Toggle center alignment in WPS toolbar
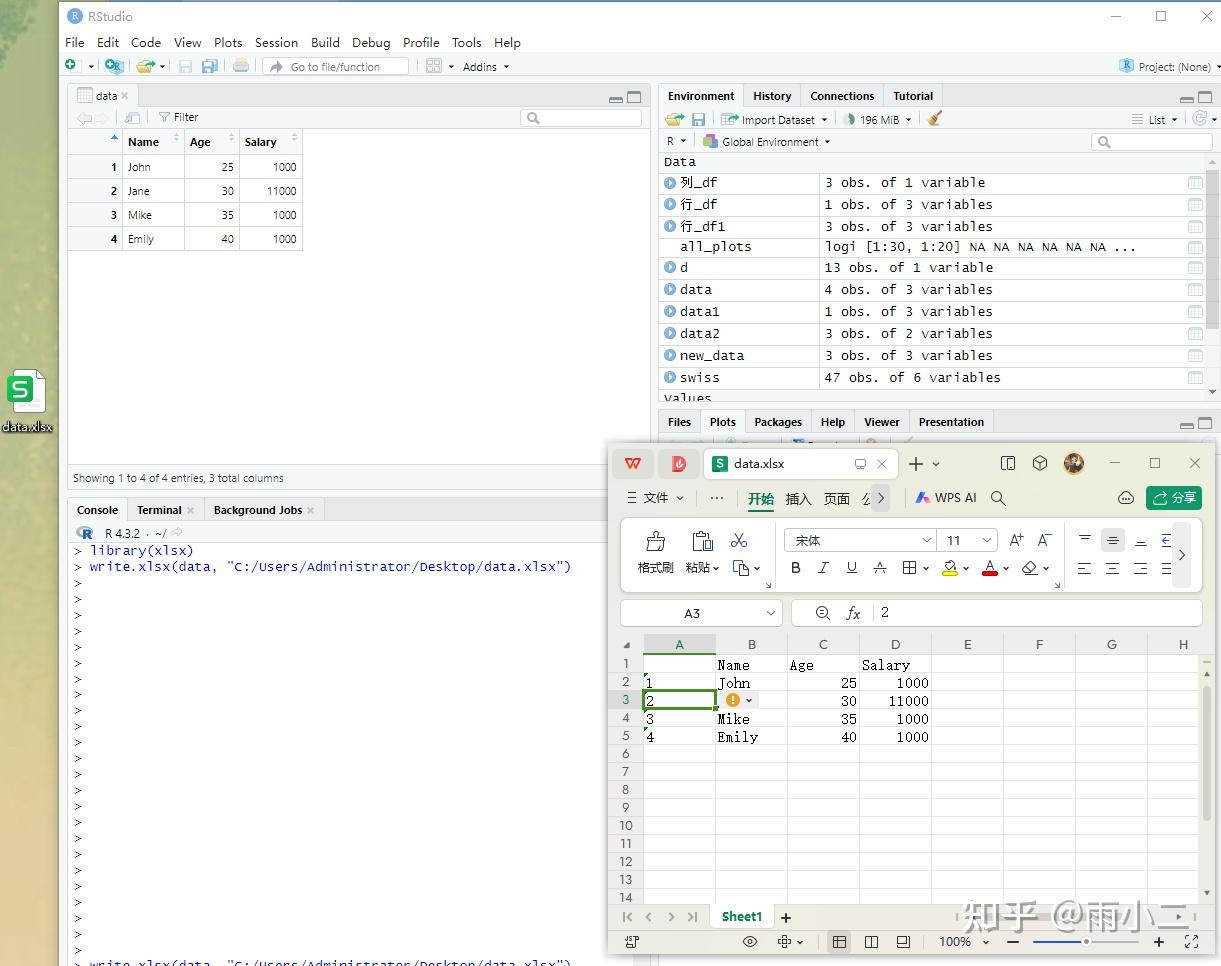The height and width of the screenshot is (966, 1221). tap(1112, 568)
